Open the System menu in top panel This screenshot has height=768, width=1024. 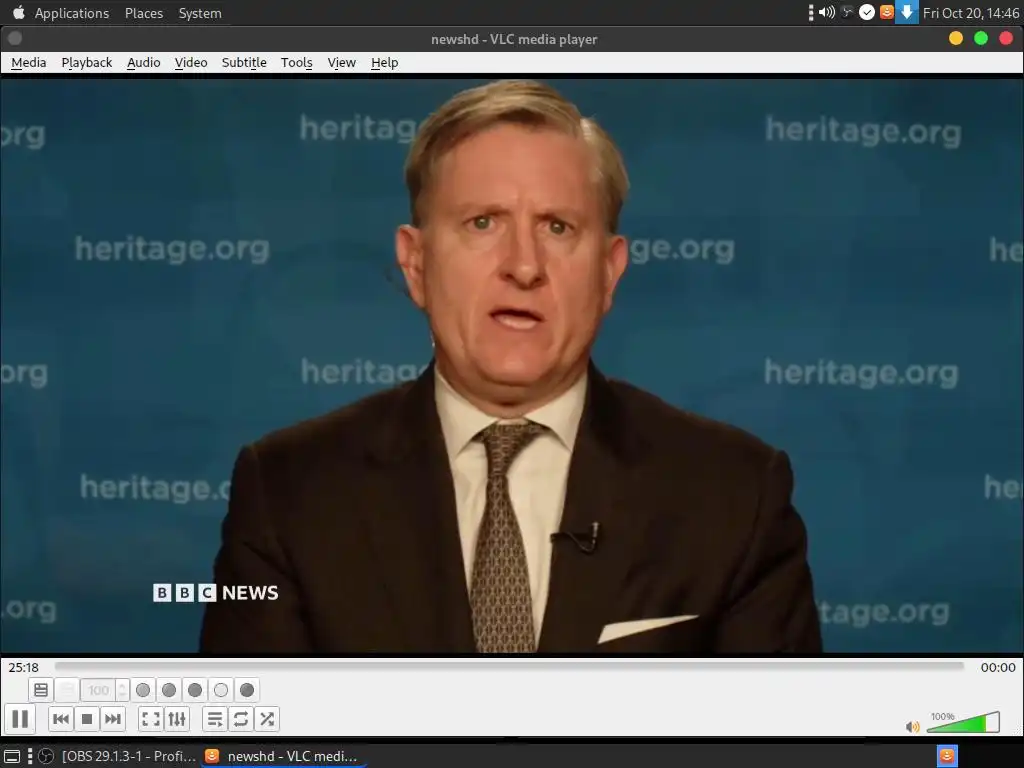(200, 13)
